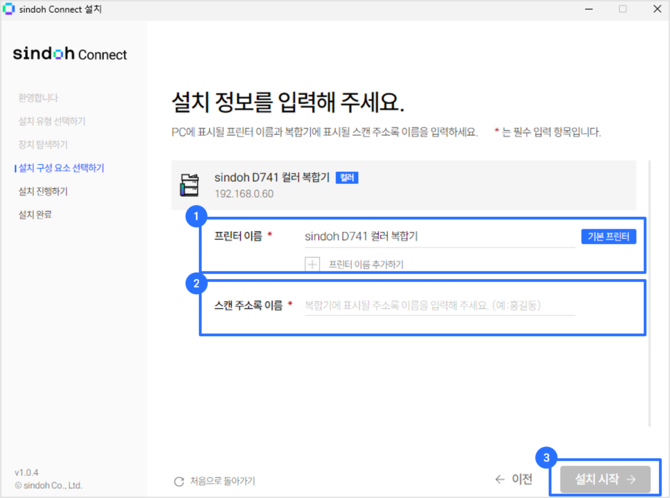Toggle the 기본 프린터 default printer button

(x=608, y=236)
